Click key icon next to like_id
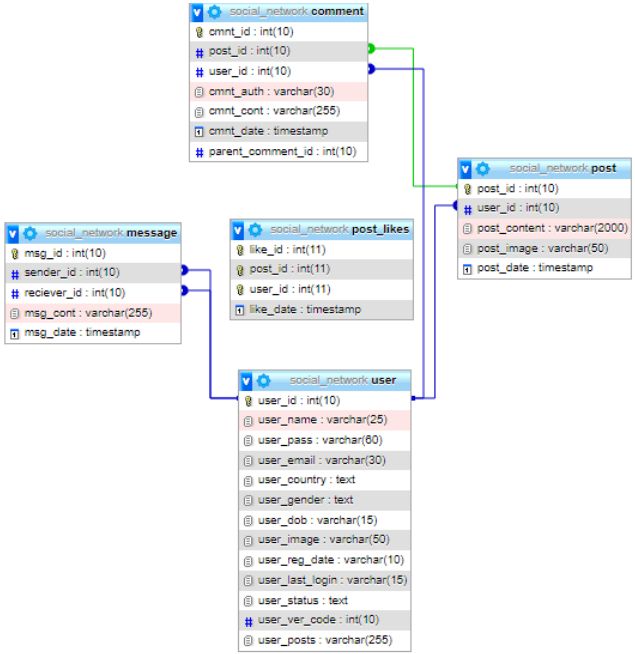The height and width of the screenshot is (654, 635). [x=239, y=249]
